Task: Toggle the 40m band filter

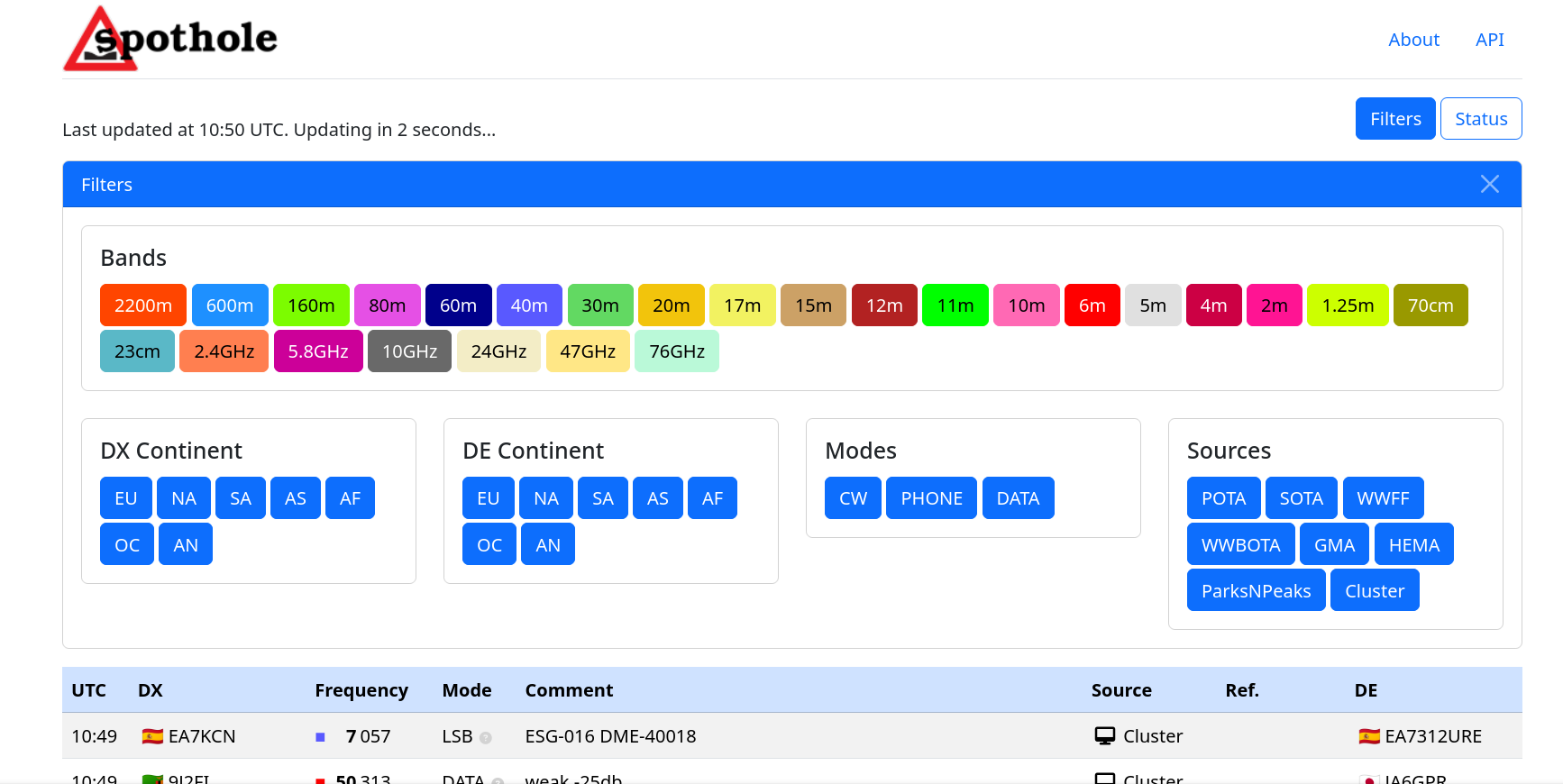Action: click(x=528, y=305)
